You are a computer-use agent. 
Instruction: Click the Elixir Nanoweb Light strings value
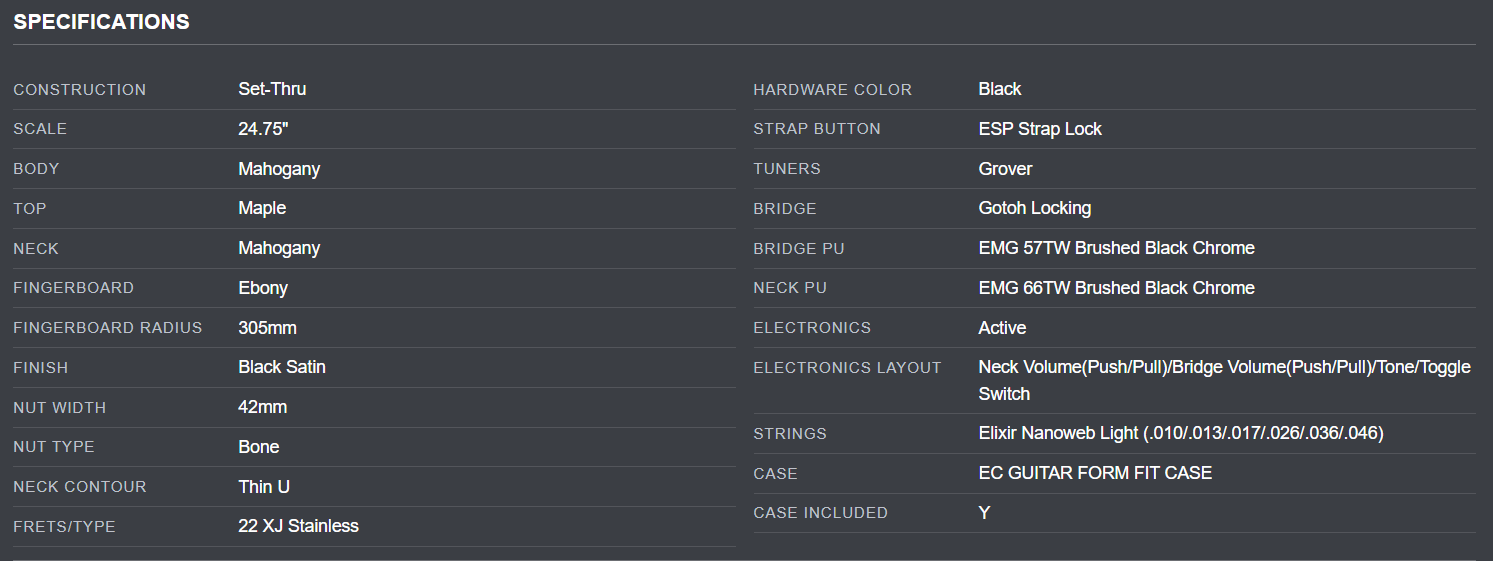pos(1180,433)
